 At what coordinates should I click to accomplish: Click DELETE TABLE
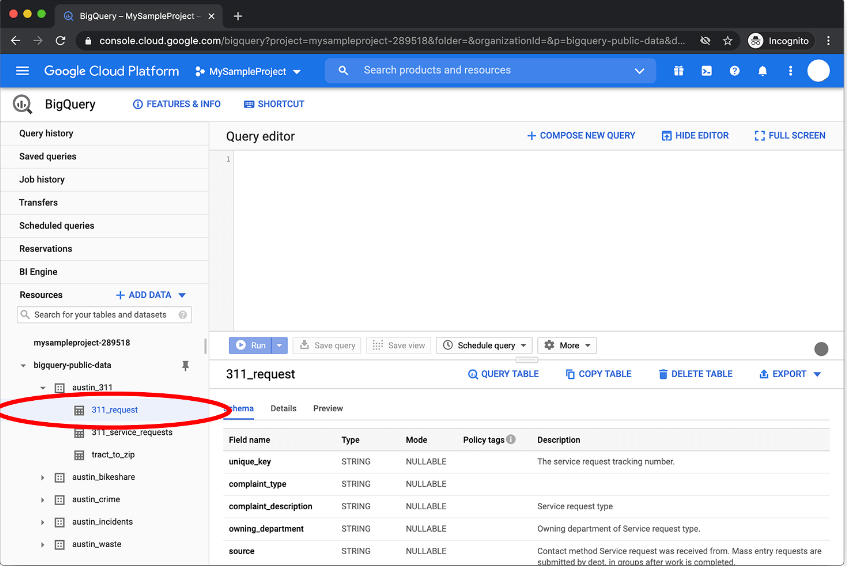695,374
